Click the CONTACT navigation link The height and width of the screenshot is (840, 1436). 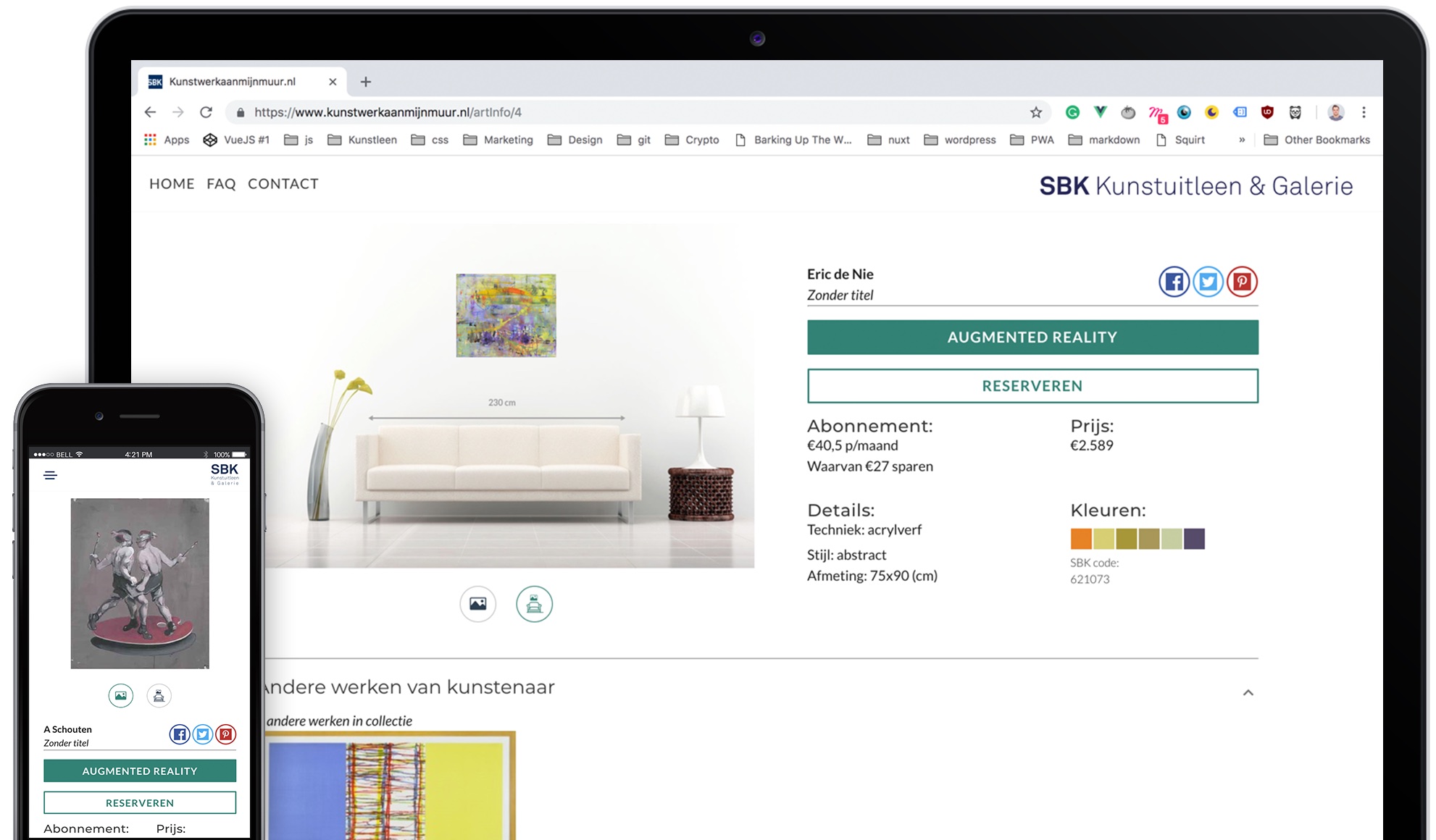pyautogui.click(x=283, y=183)
